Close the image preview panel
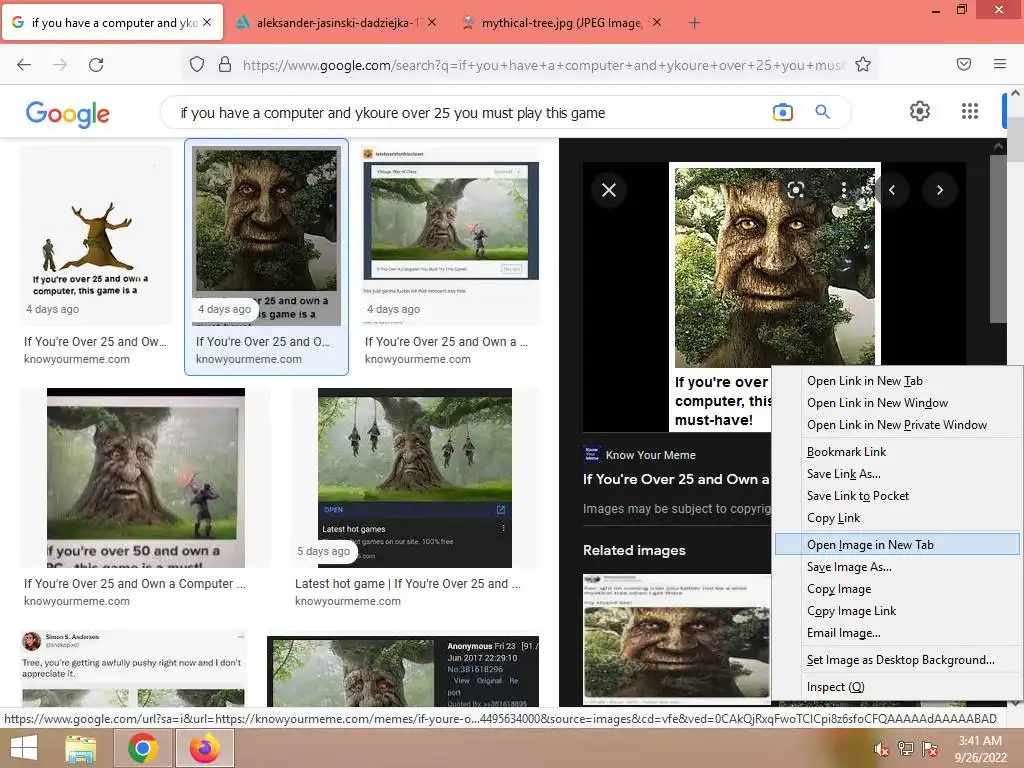Viewport: 1024px width, 768px height. [609, 190]
